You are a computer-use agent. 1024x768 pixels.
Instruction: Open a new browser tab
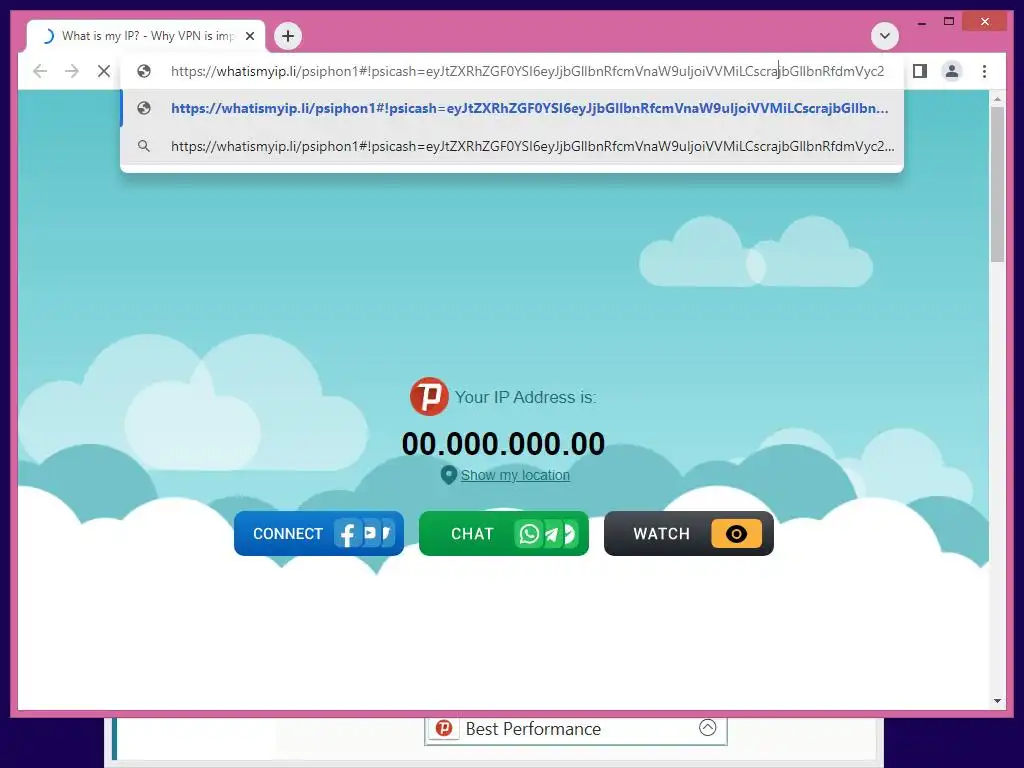(288, 36)
